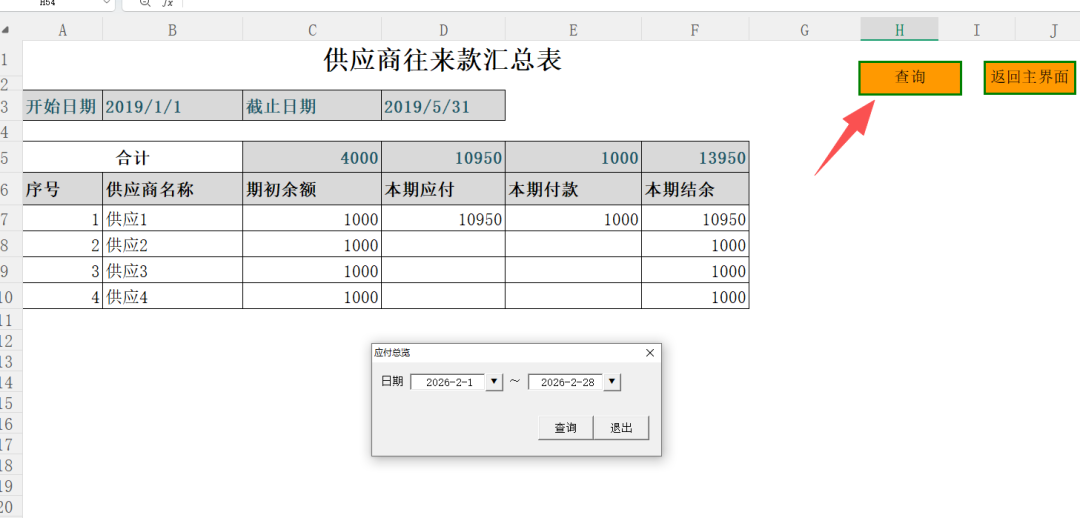
Task: Click the fx insert function icon
Action: [168, 3]
